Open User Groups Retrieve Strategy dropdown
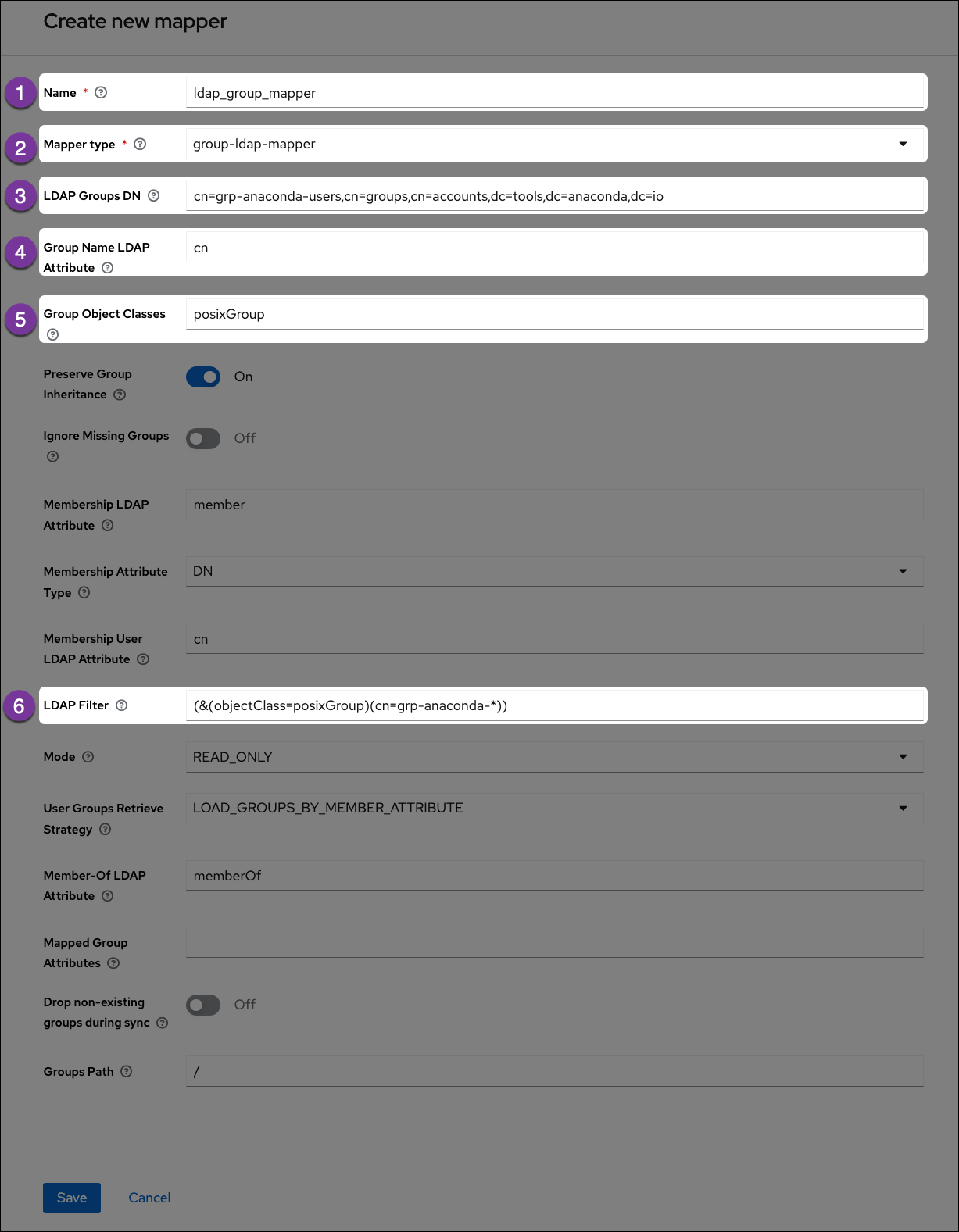 (x=554, y=808)
